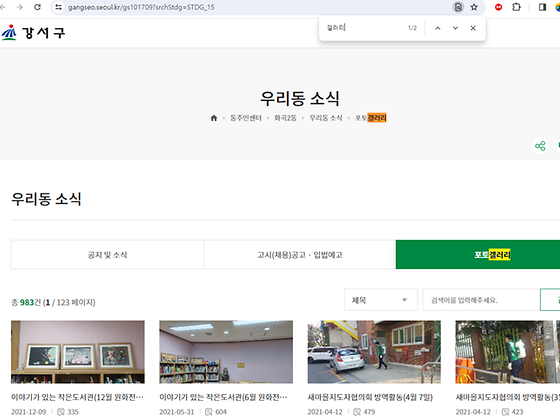Screen dimensions: 560x418
Task: Click the browser forward arrow
Action: 20,7
